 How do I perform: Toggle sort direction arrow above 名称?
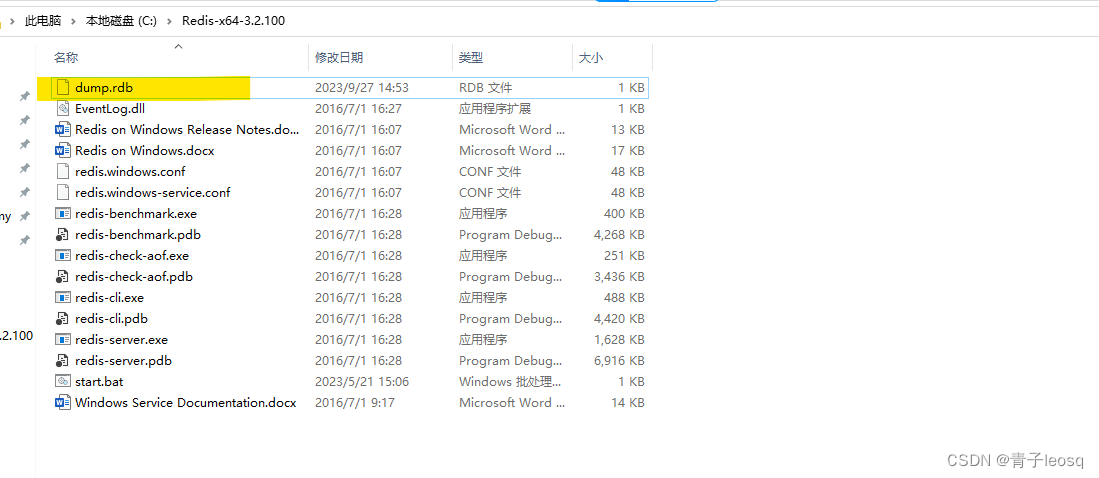point(178,47)
